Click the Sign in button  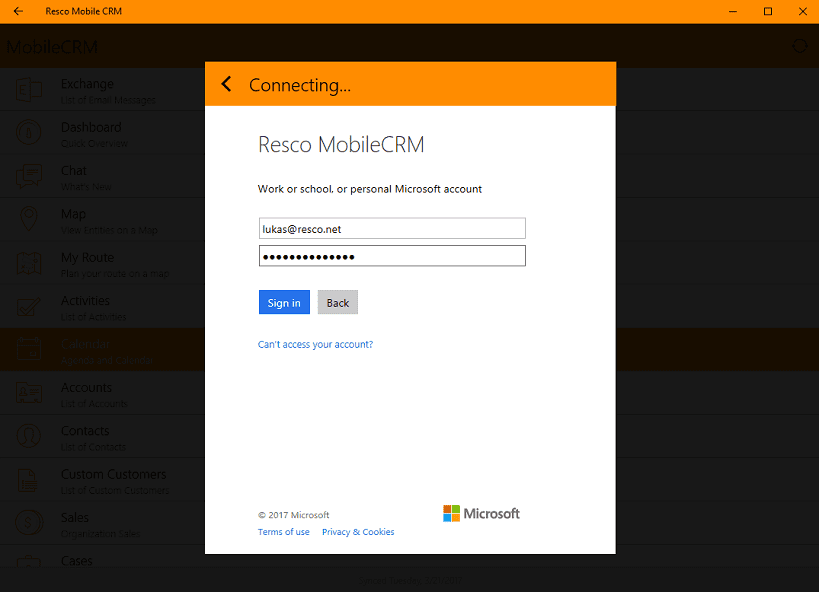point(284,303)
